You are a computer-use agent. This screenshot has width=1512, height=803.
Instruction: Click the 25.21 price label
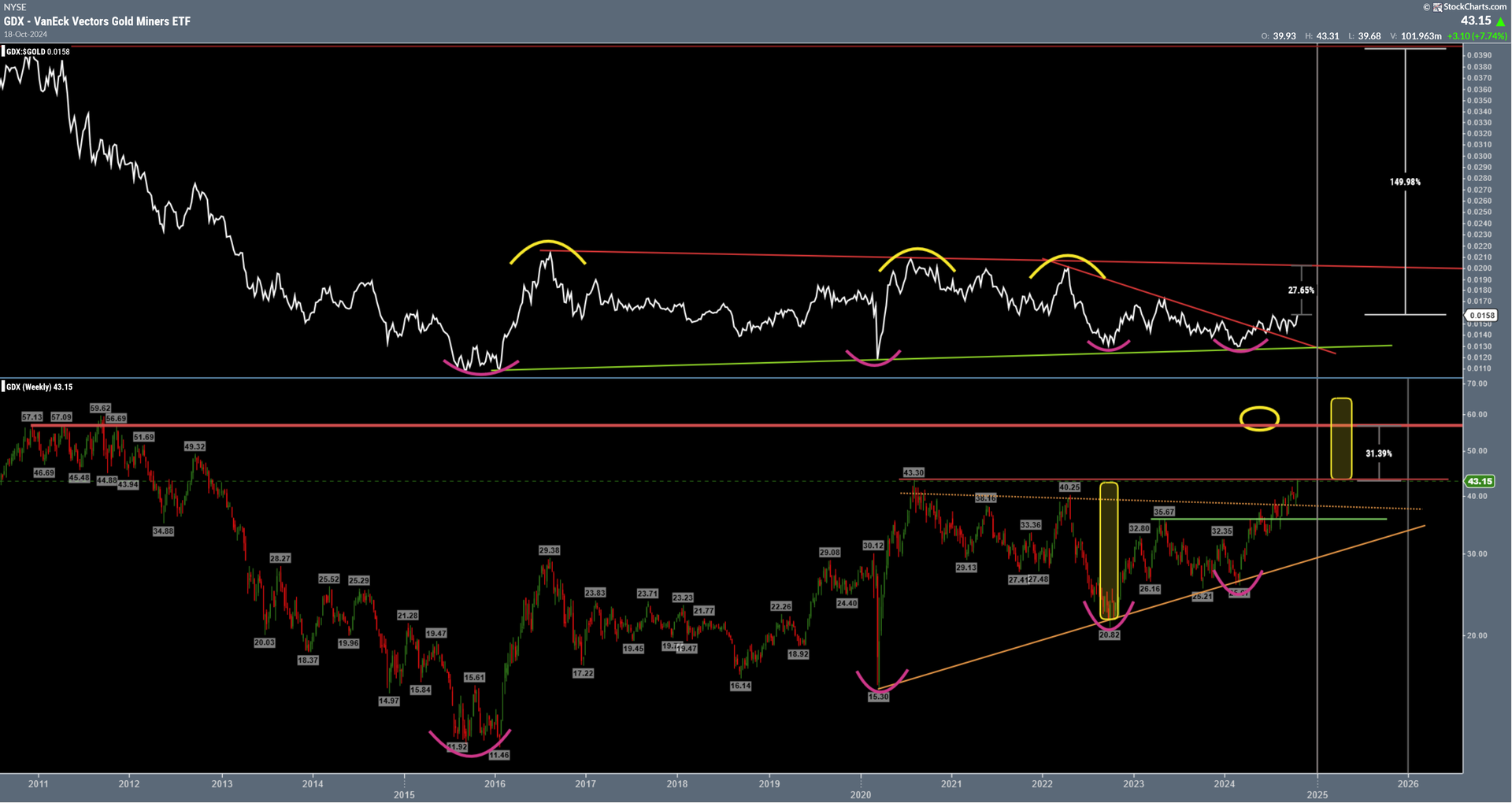tap(1203, 597)
